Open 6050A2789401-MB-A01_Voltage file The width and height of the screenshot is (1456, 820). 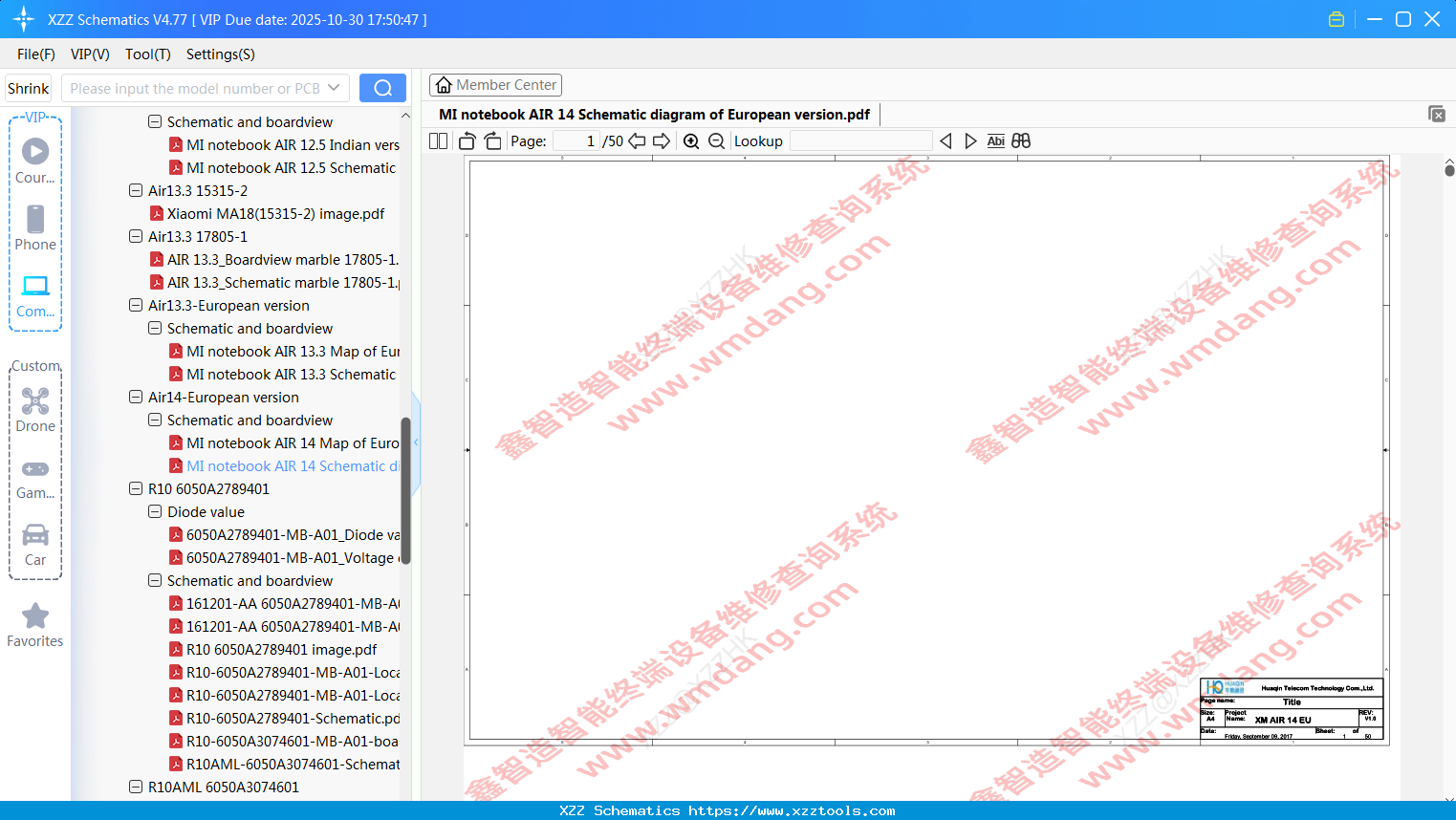[x=293, y=557]
